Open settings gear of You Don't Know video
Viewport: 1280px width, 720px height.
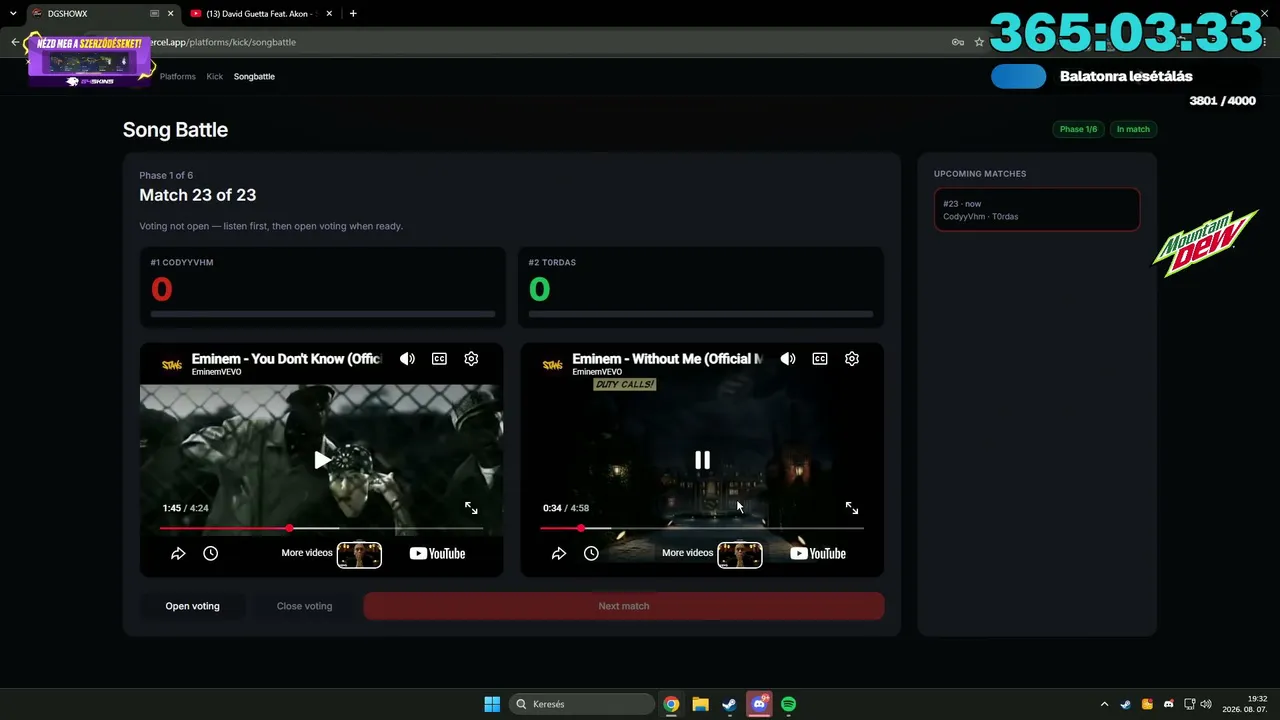point(471,359)
